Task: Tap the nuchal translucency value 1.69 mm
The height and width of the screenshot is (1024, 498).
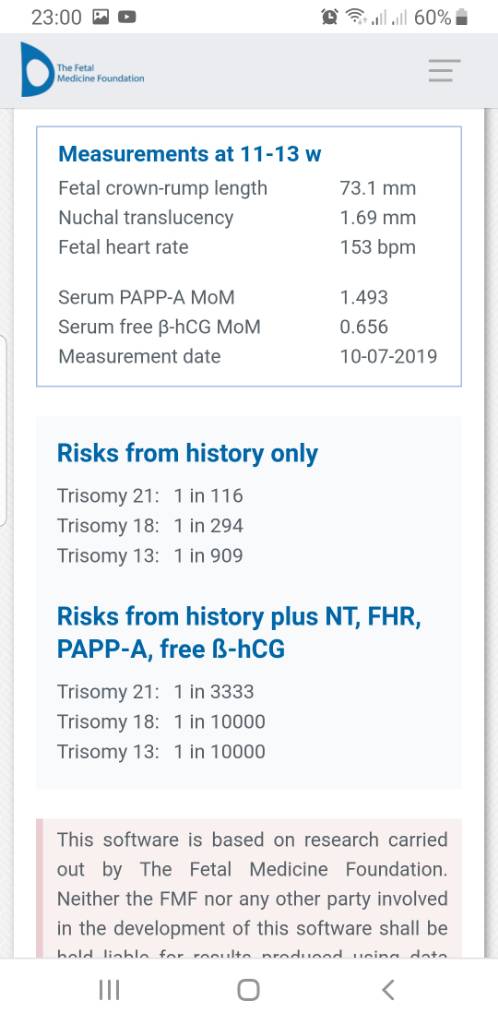Action: [x=378, y=217]
